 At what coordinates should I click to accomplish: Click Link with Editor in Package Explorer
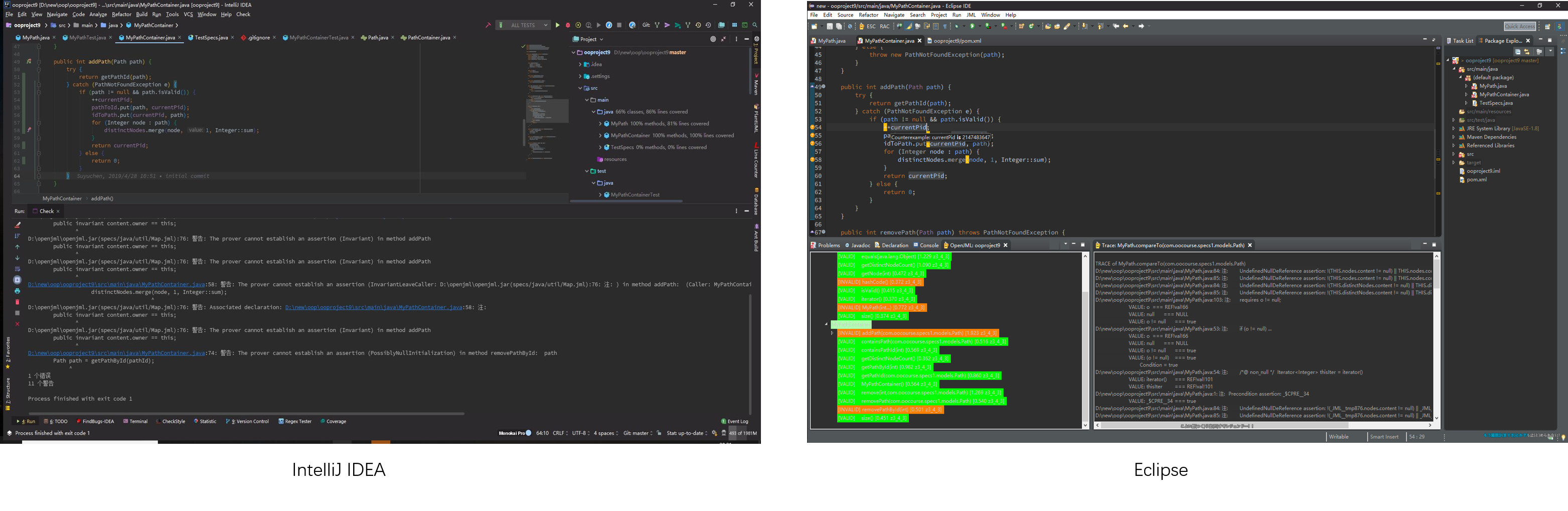coord(1526,52)
